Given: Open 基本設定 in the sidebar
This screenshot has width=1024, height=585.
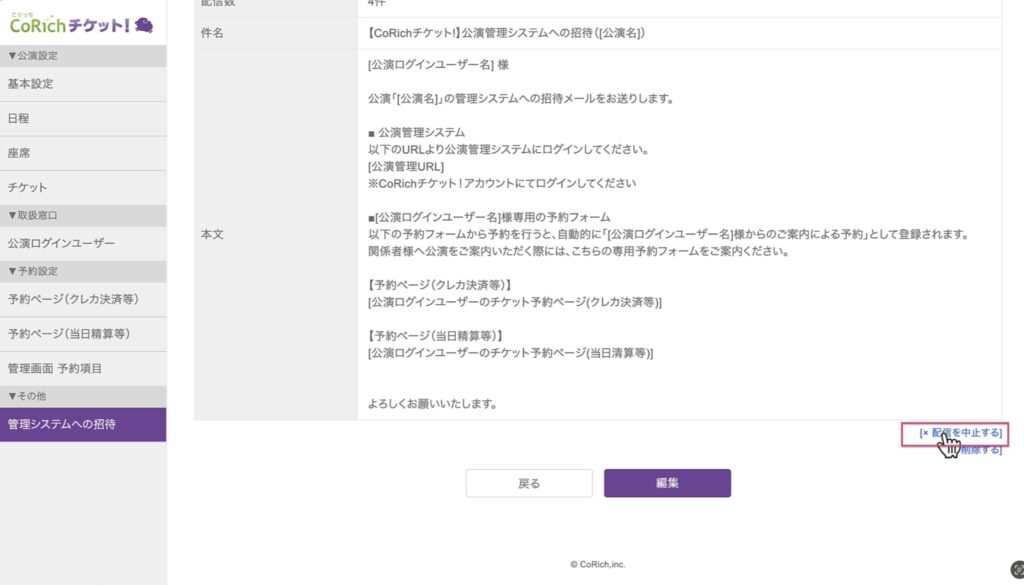Looking at the screenshot, I should 31,84.
